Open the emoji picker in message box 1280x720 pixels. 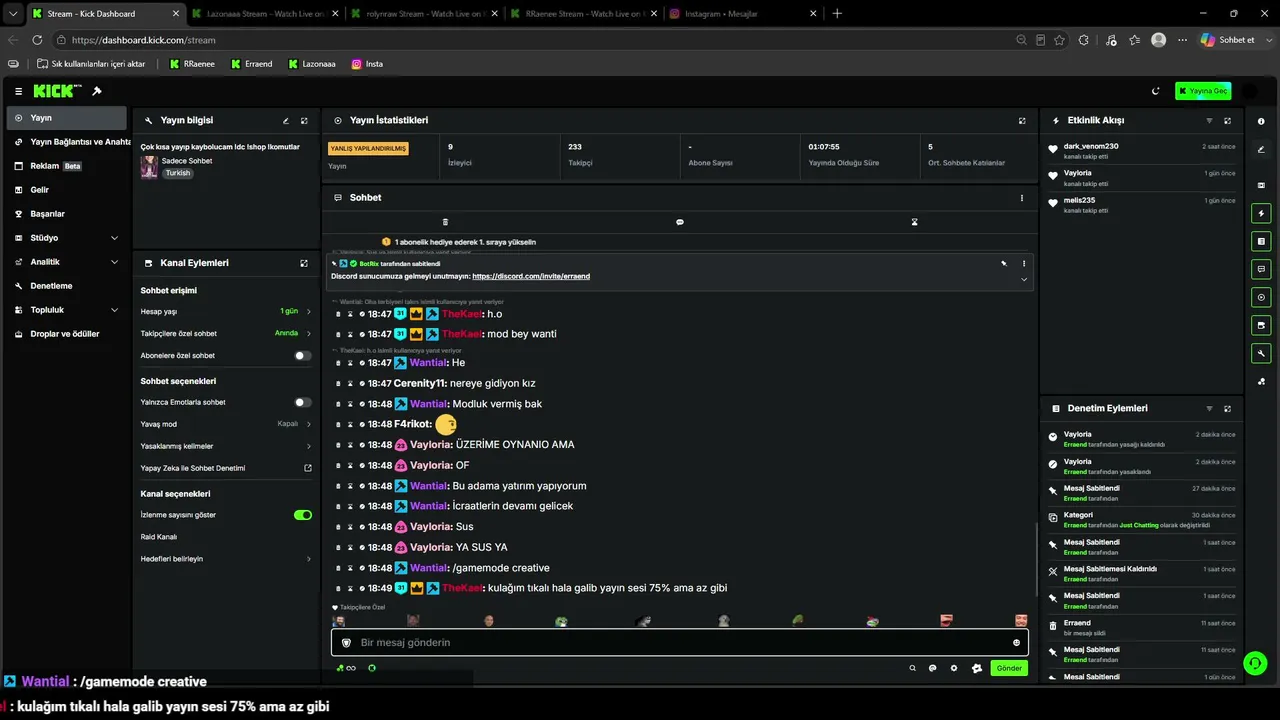point(1016,643)
